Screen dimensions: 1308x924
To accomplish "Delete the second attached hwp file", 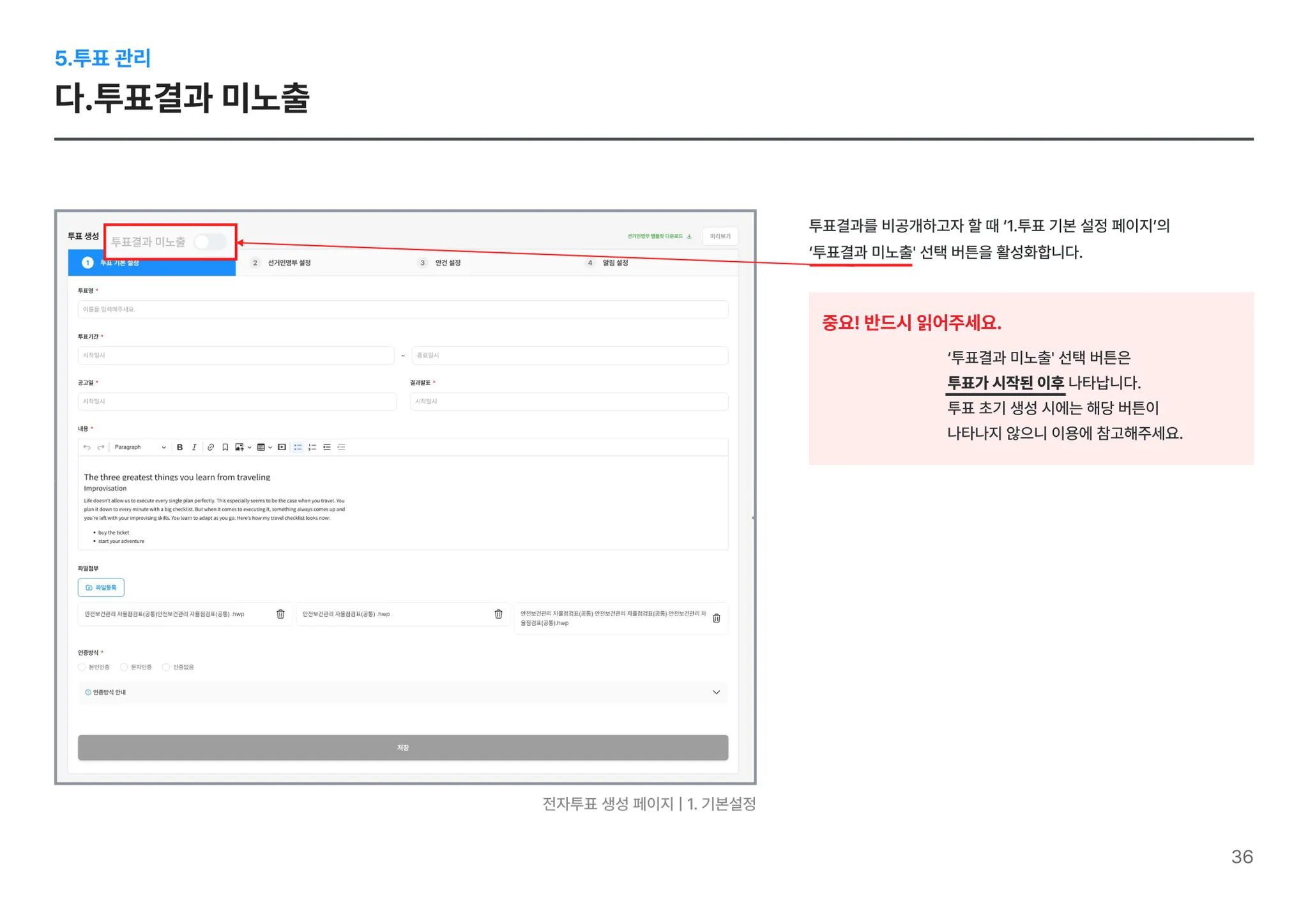I will click(x=498, y=614).
